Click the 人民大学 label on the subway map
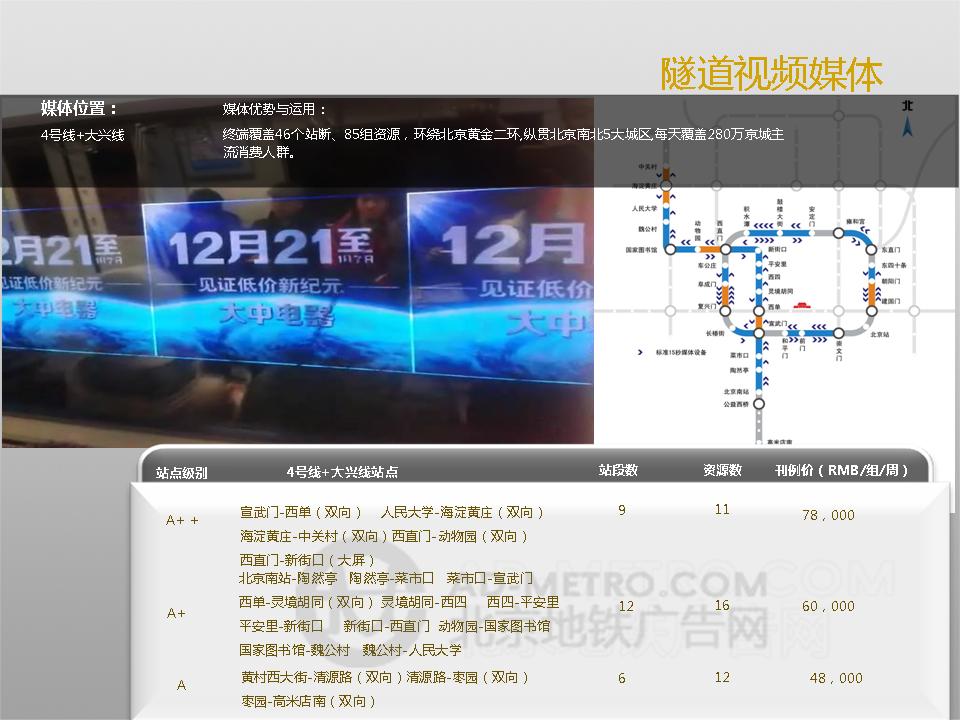This screenshot has height=720, width=960. click(645, 209)
